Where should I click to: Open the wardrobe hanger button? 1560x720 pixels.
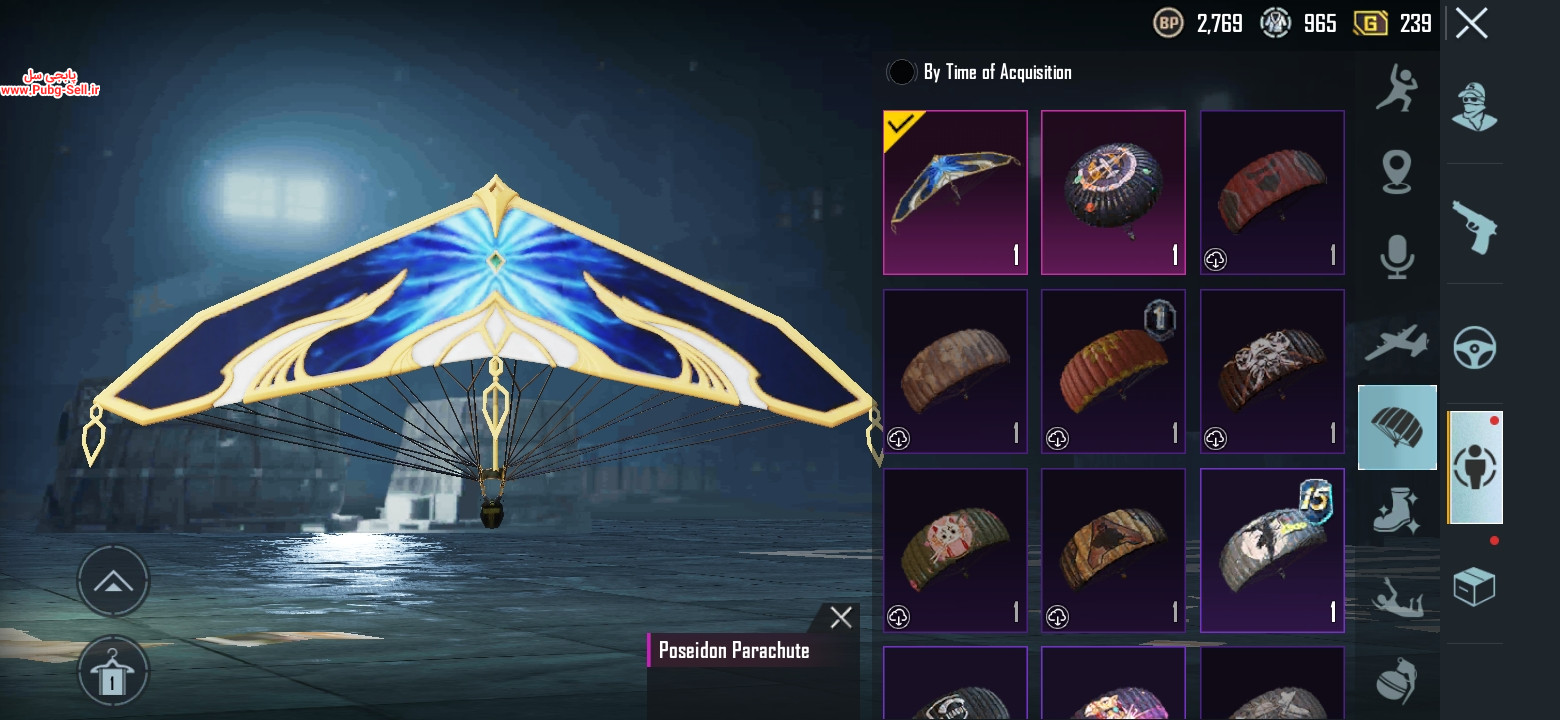point(113,672)
